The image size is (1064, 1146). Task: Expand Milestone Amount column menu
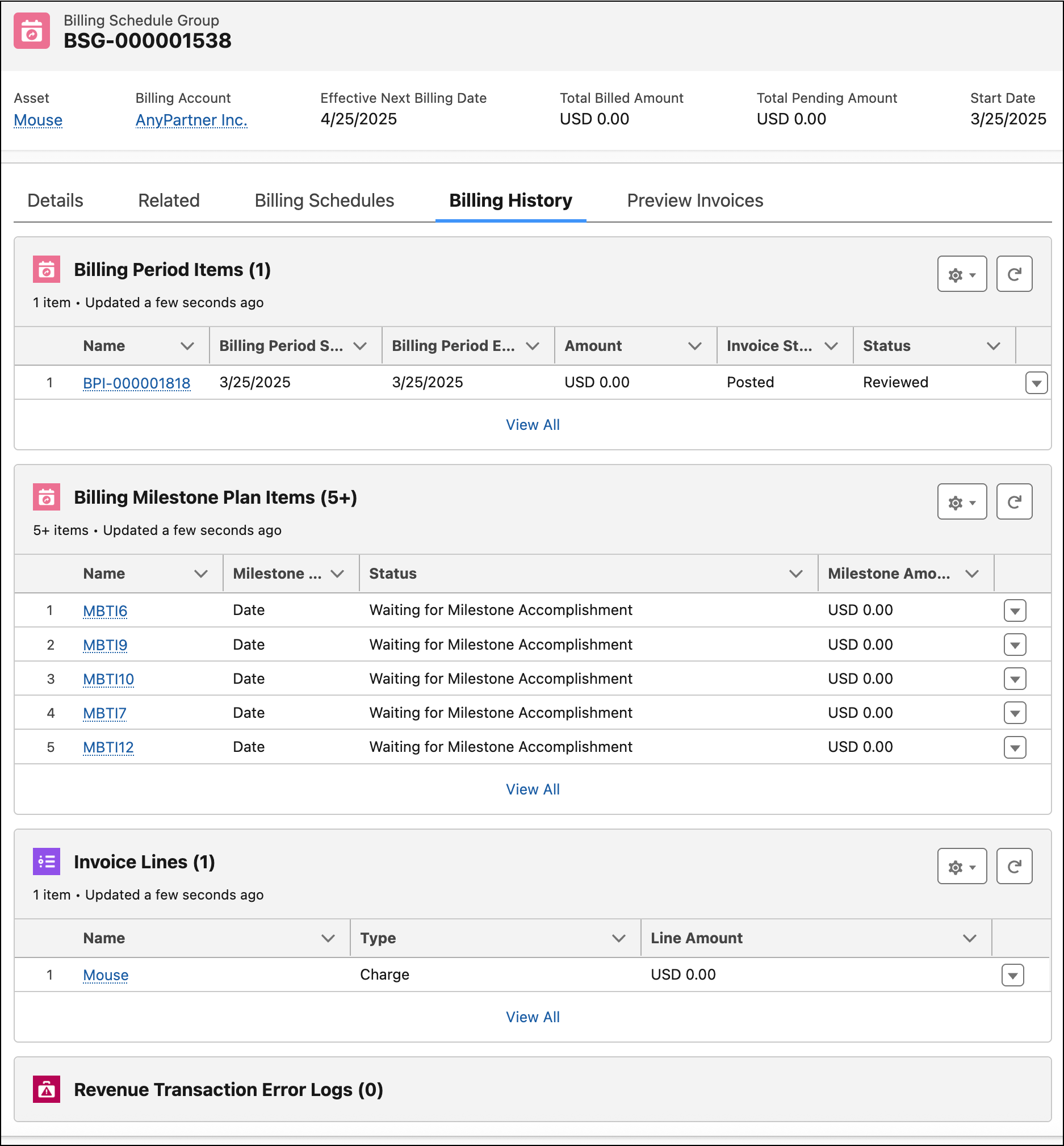click(972, 574)
